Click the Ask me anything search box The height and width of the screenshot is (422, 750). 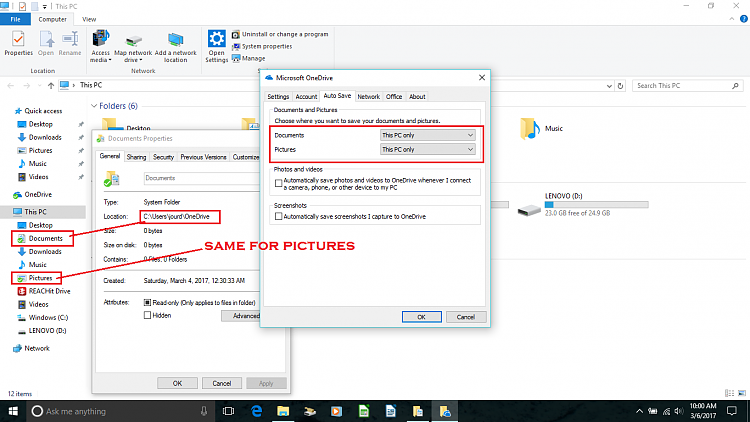(x=120, y=411)
